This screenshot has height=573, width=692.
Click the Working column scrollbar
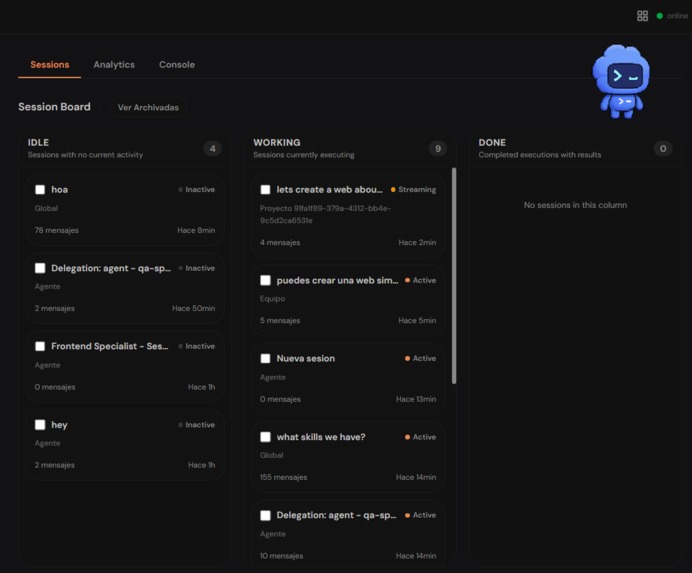(x=454, y=275)
